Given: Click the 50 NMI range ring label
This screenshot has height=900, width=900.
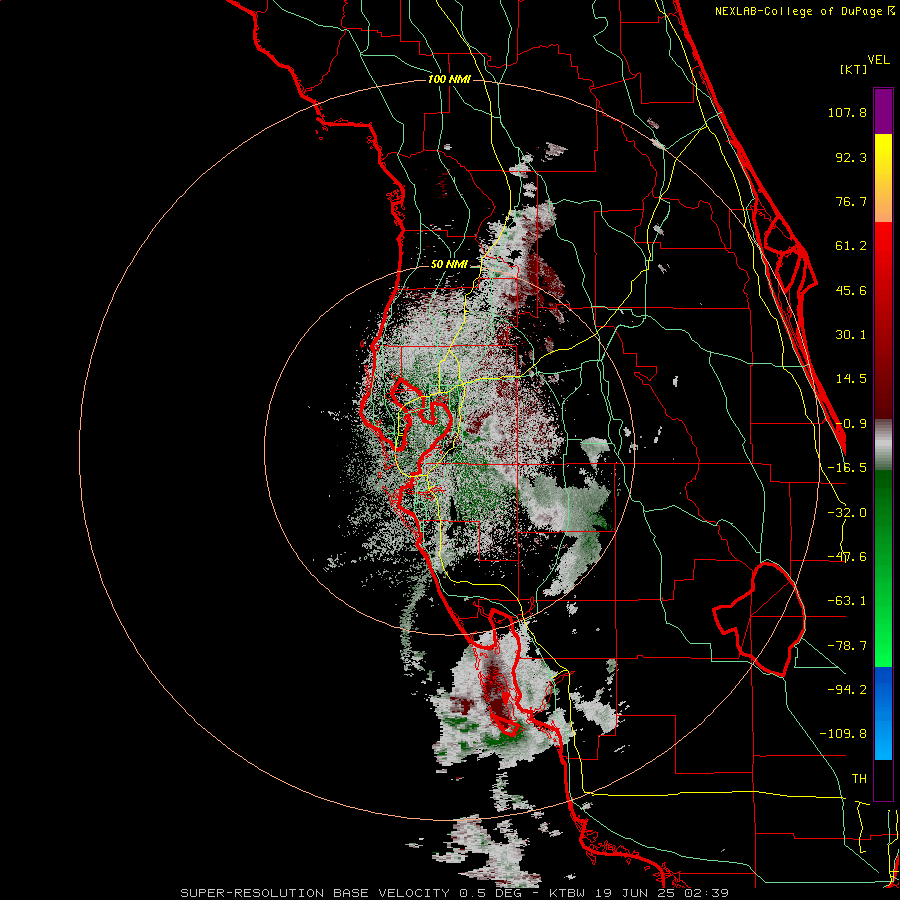Looking at the screenshot, I should point(449,264).
